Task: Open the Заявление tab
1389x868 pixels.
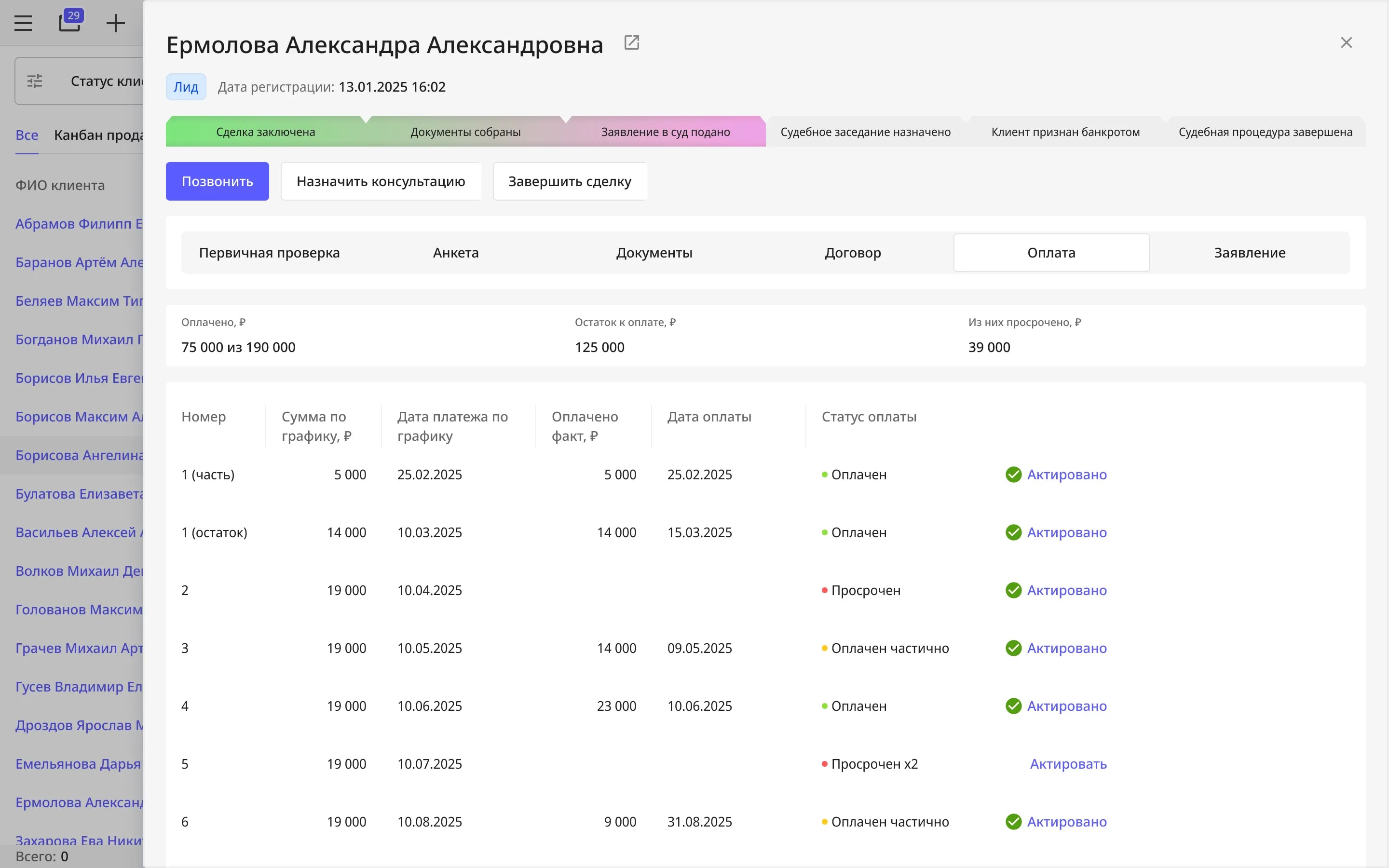Action: point(1250,253)
